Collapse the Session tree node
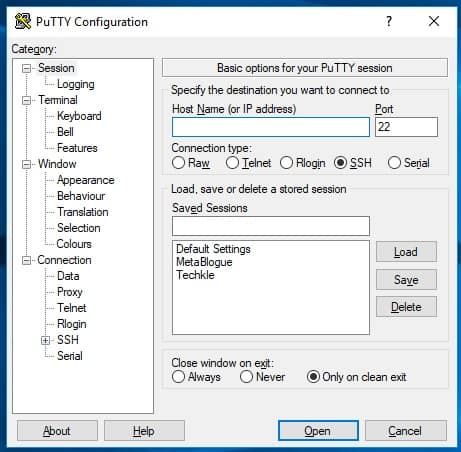Image resolution: width=461 pixels, height=452 pixels. (26, 68)
